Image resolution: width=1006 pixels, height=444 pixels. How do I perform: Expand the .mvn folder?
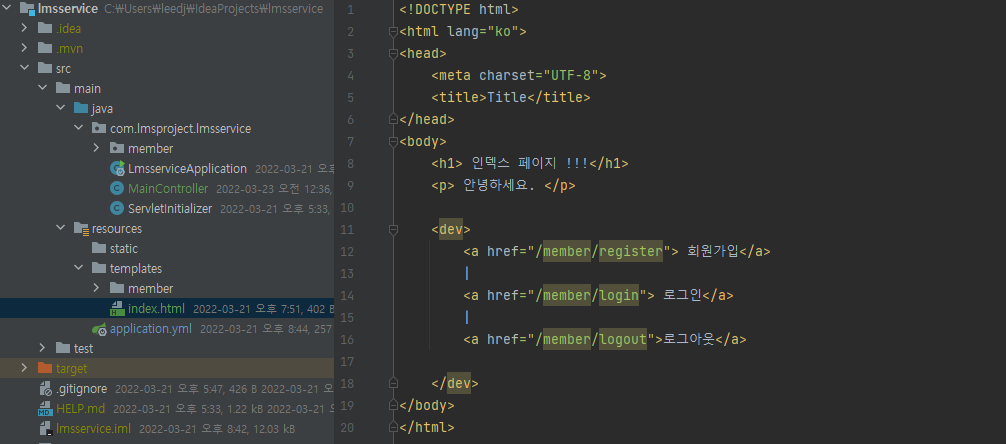point(24,48)
